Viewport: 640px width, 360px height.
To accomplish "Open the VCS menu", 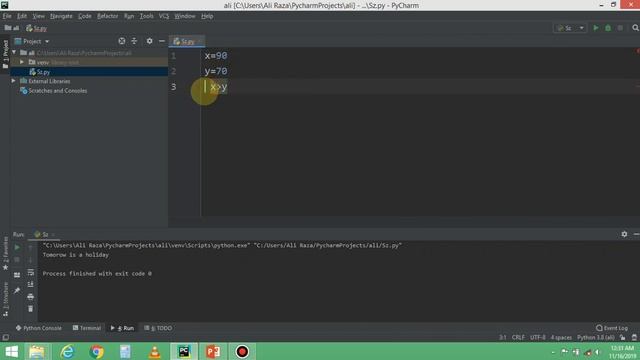I will coord(164,16).
